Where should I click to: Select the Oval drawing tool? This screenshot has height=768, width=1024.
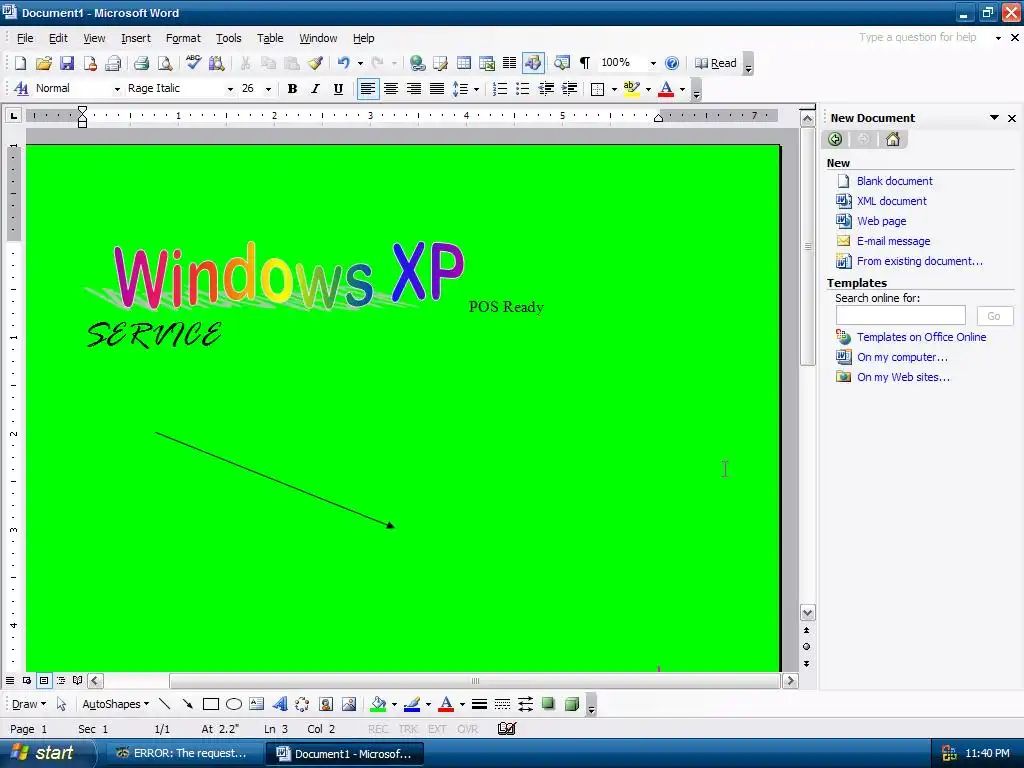[x=234, y=704]
